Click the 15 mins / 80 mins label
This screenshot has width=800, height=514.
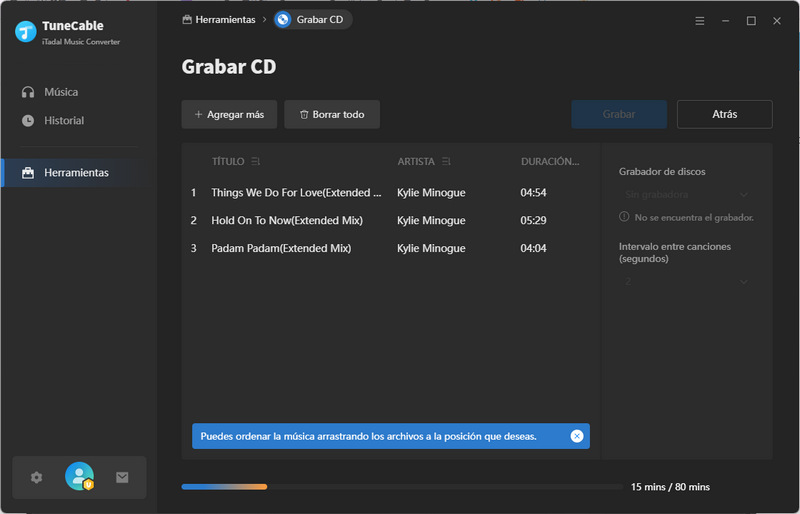(670, 487)
